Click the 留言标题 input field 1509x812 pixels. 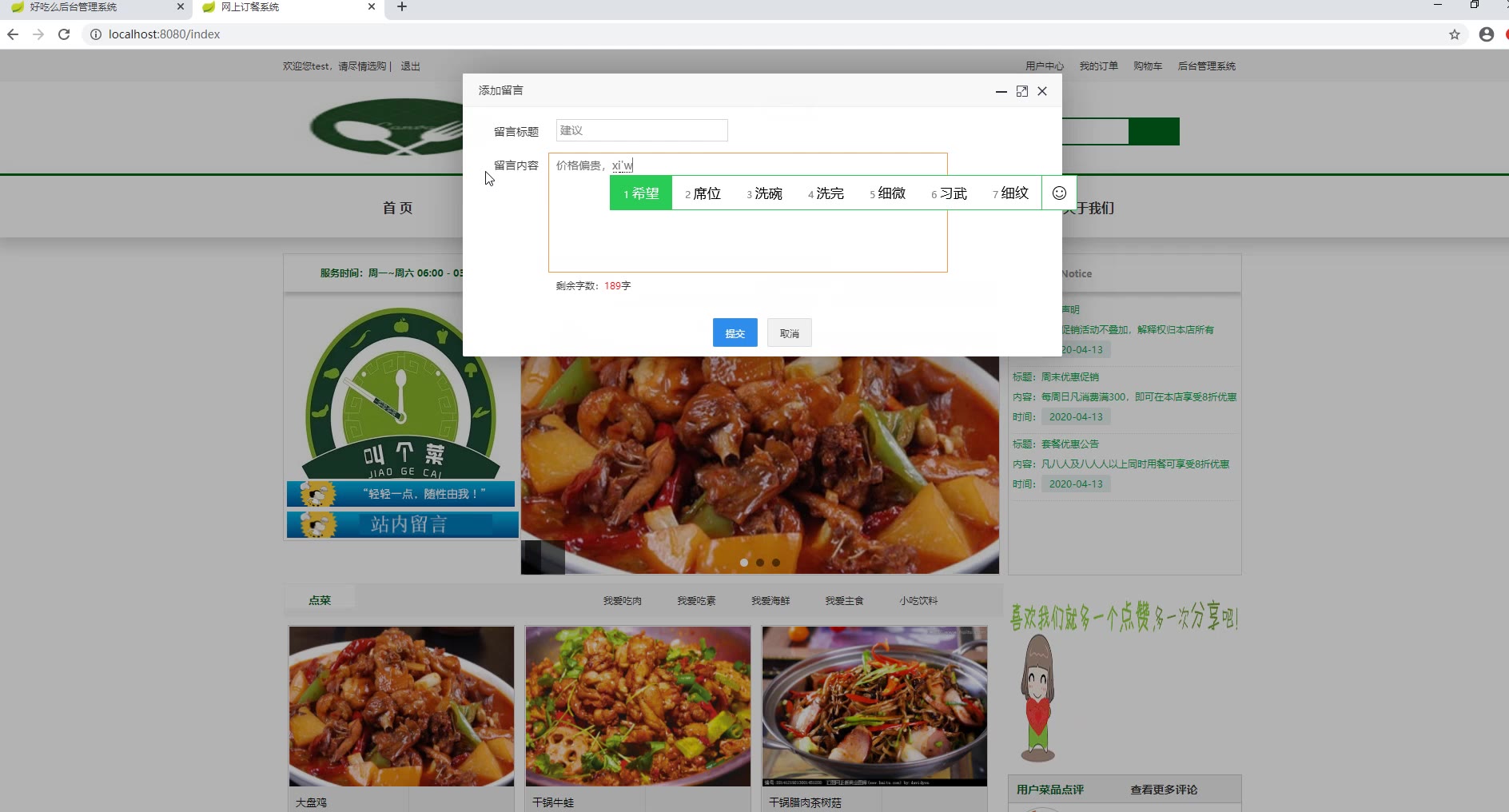pos(642,130)
